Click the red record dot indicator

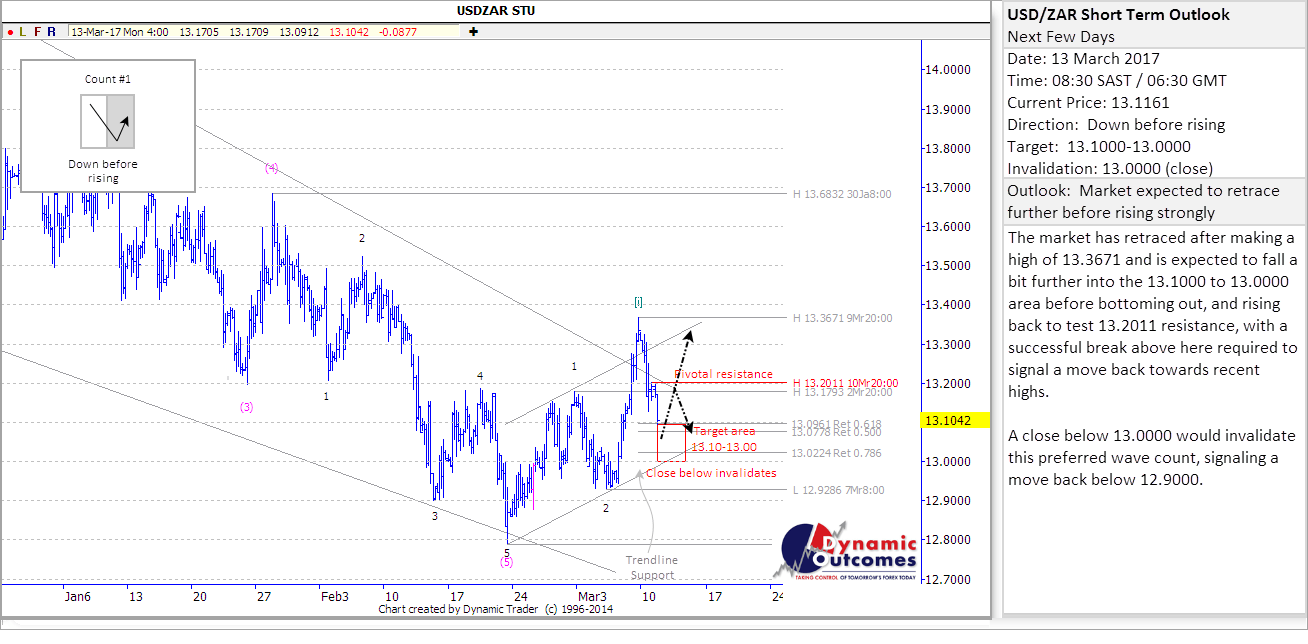coord(10,32)
